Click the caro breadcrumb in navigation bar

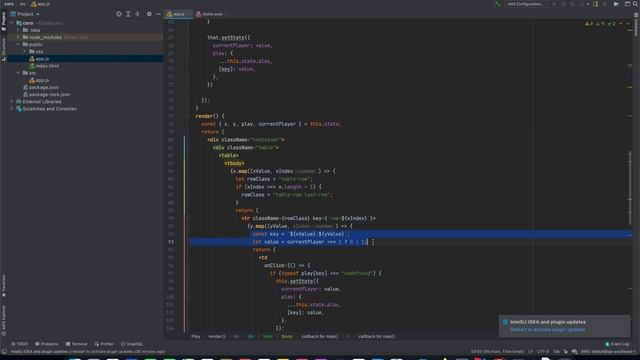tap(9, 4)
